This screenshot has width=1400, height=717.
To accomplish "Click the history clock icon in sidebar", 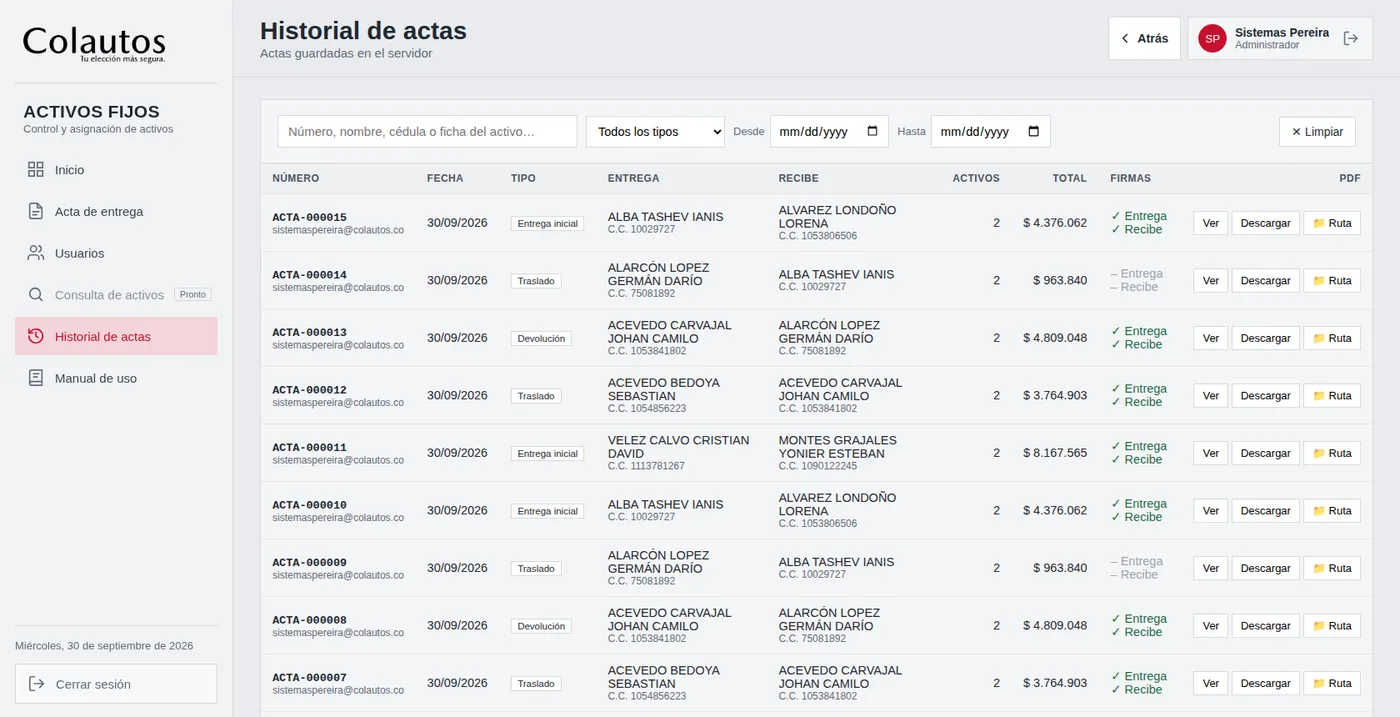I will click(36, 336).
